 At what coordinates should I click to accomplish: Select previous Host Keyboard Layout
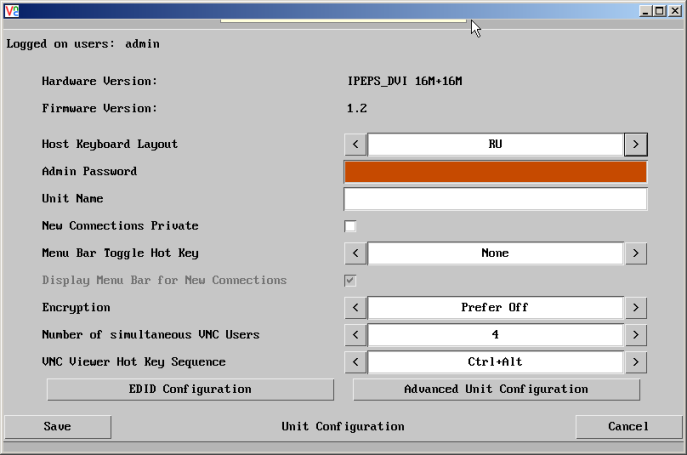[355, 144]
